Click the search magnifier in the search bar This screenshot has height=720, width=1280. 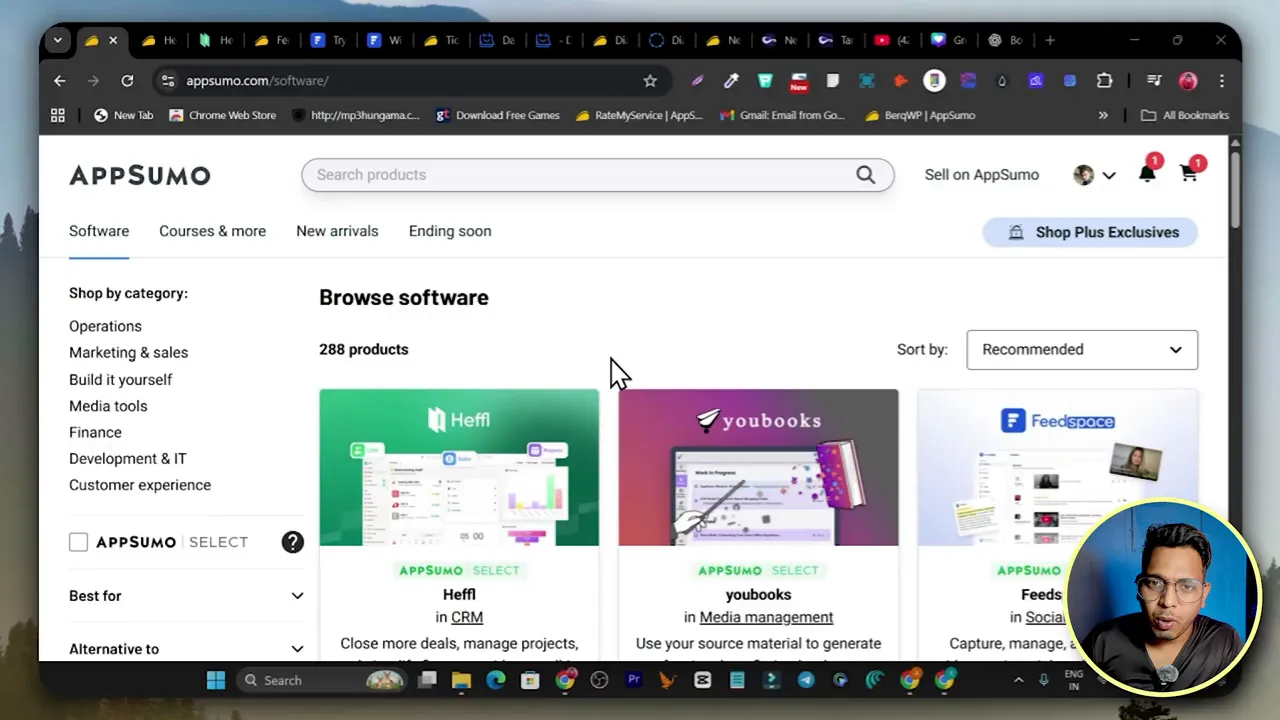pos(865,175)
